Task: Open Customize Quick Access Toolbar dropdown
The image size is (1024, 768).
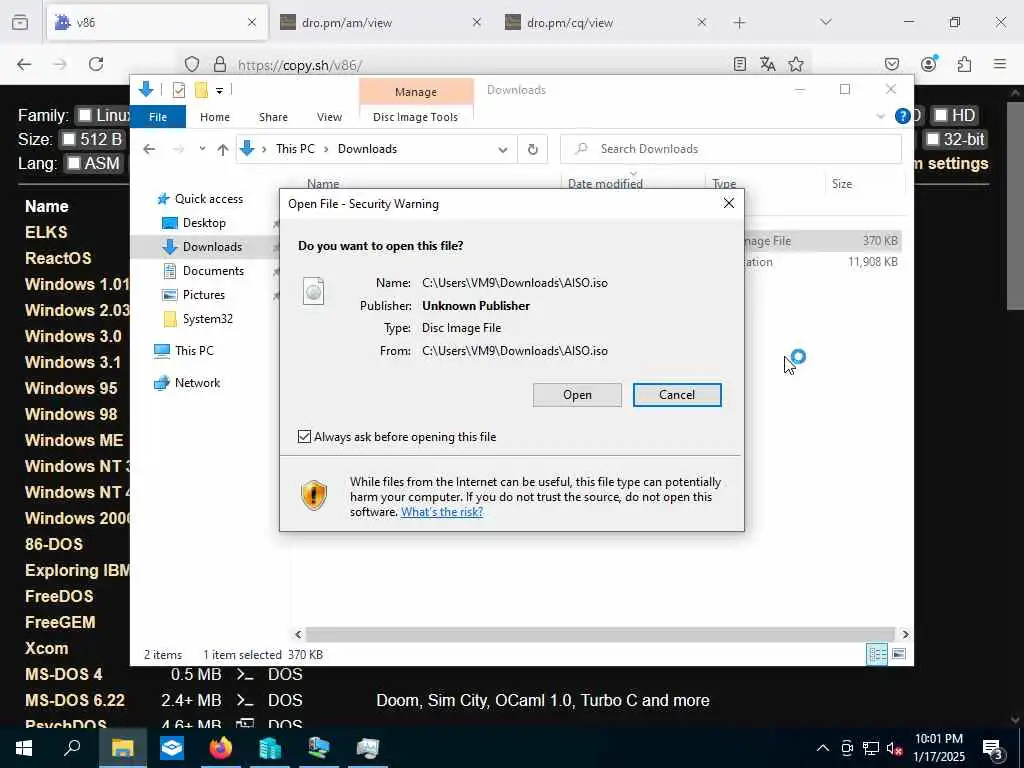Action: [x=219, y=90]
